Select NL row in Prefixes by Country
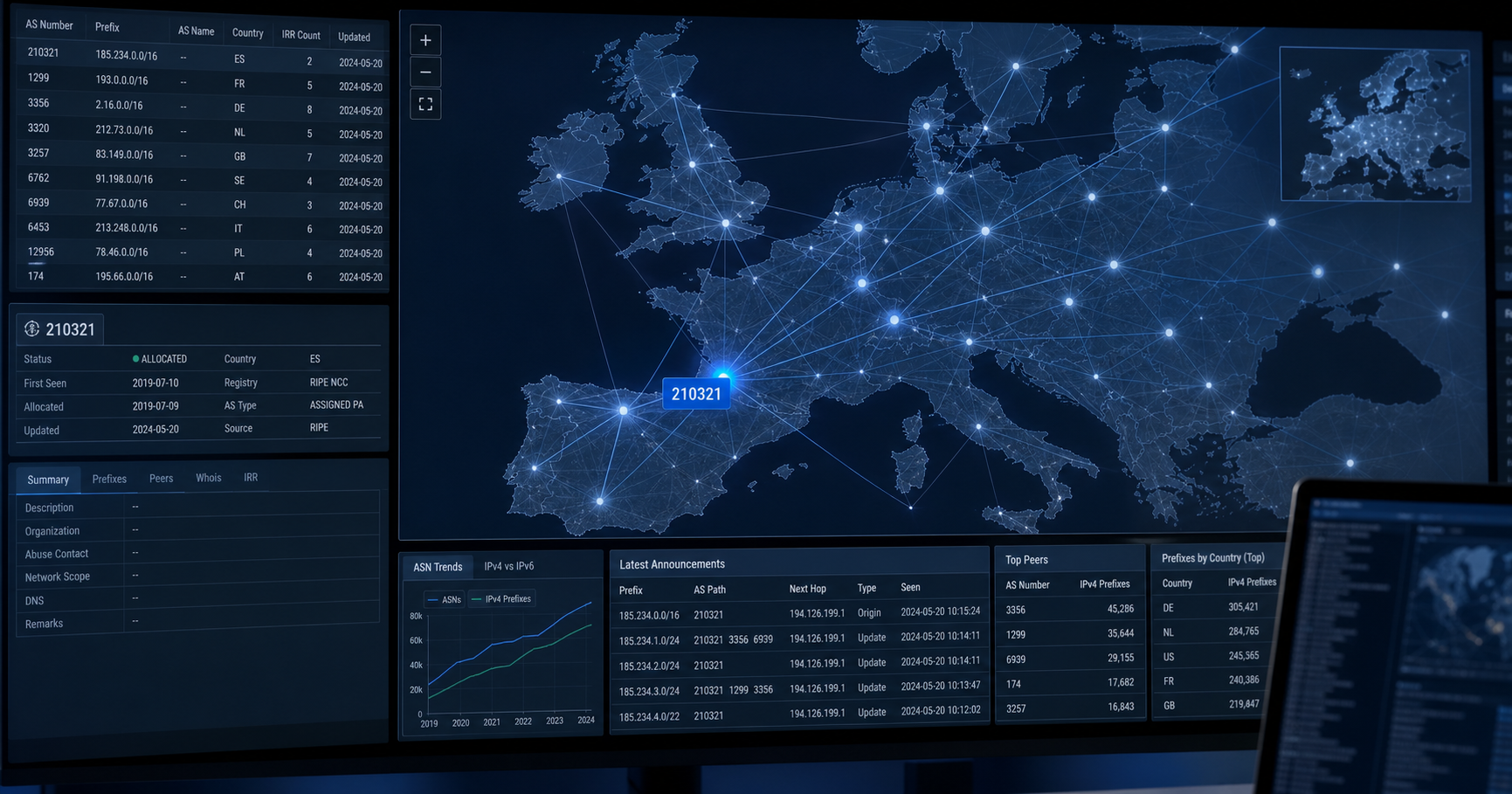 1215,632
